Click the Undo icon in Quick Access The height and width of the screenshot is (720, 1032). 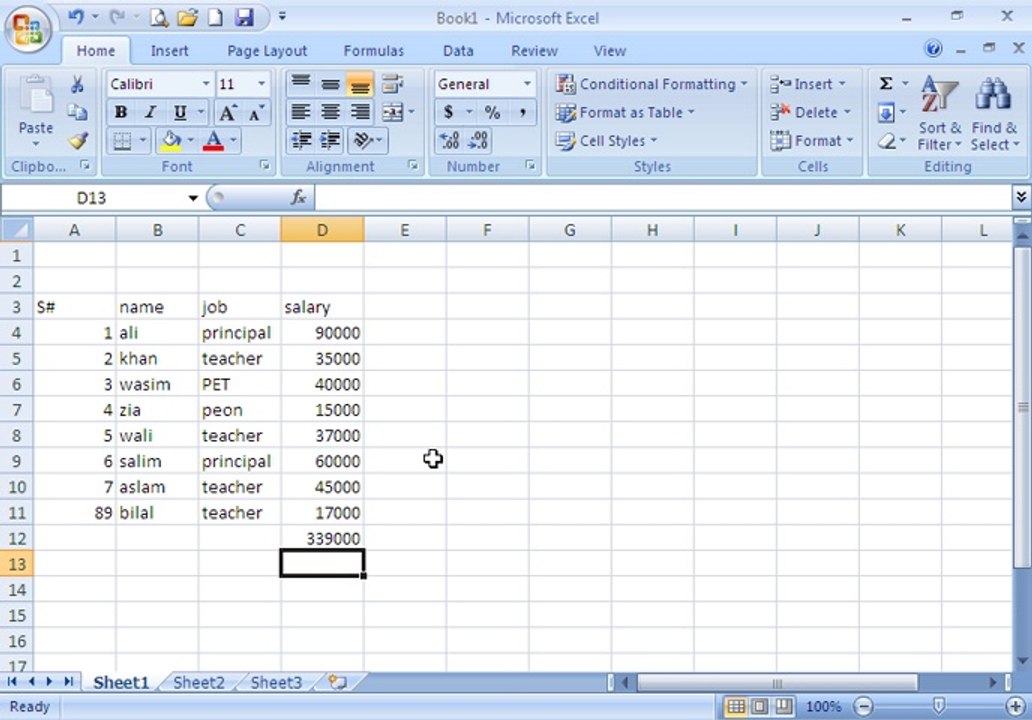(76, 17)
